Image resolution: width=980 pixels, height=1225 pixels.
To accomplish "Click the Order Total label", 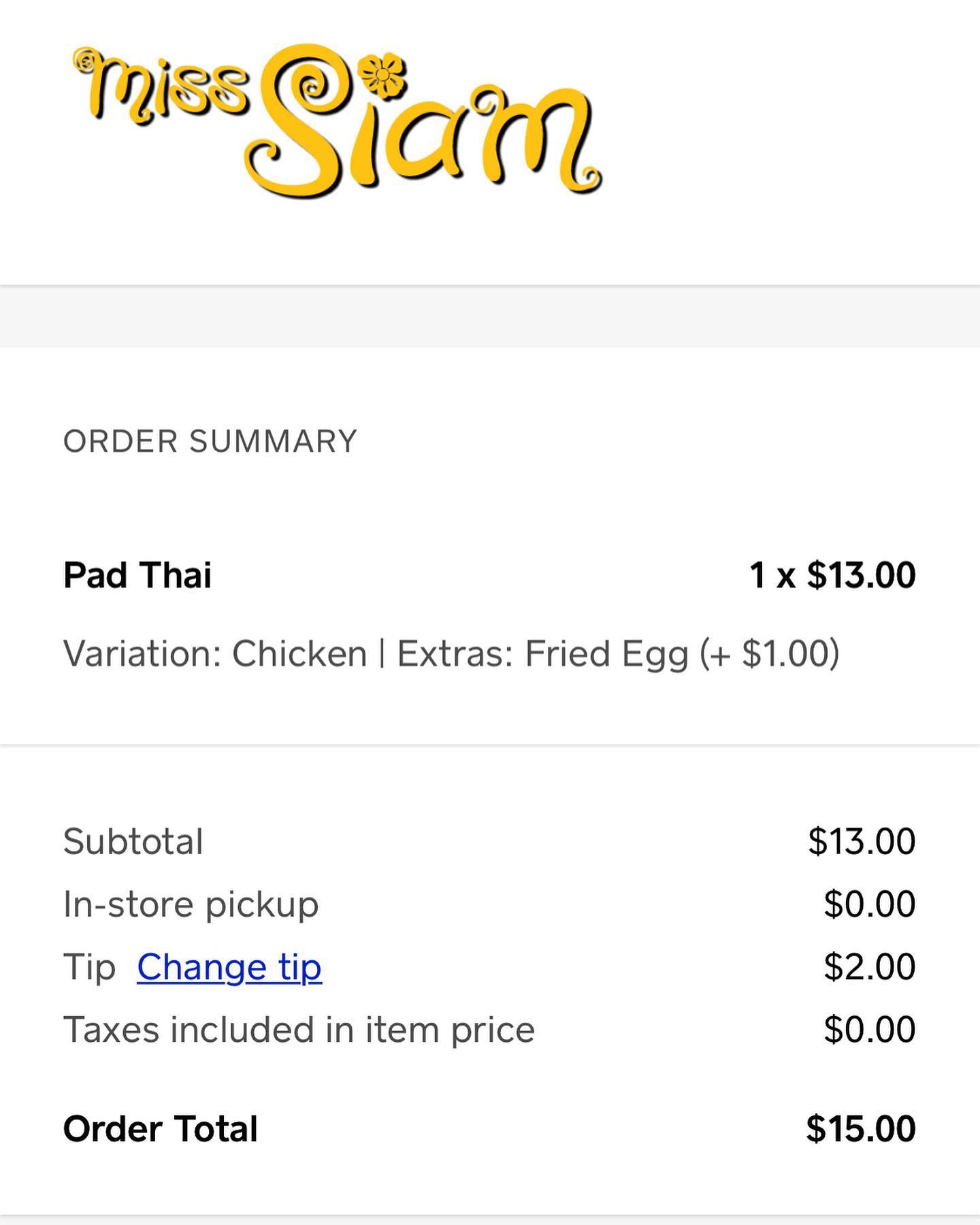I will click(x=161, y=1129).
